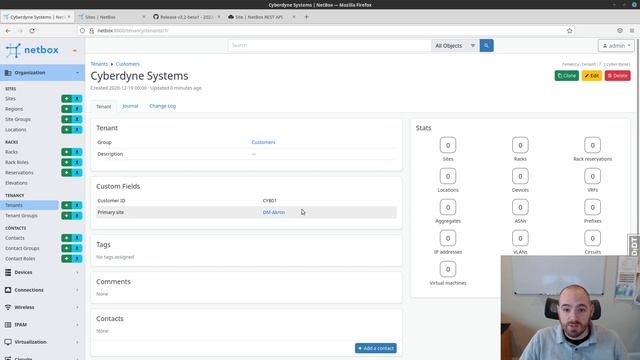Image resolution: width=640 pixels, height=360 pixels.
Task: Click the NetBox logo
Action: pos(32,50)
